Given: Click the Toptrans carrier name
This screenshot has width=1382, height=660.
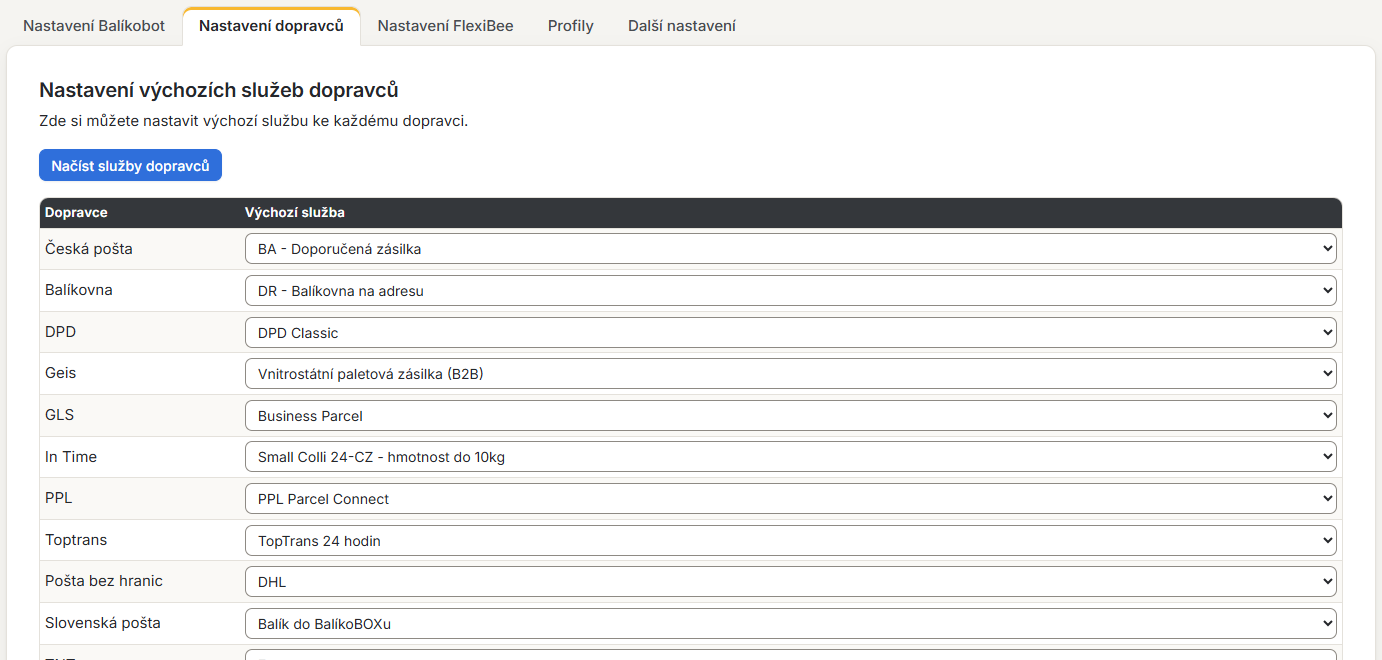Looking at the screenshot, I should click(x=76, y=540).
